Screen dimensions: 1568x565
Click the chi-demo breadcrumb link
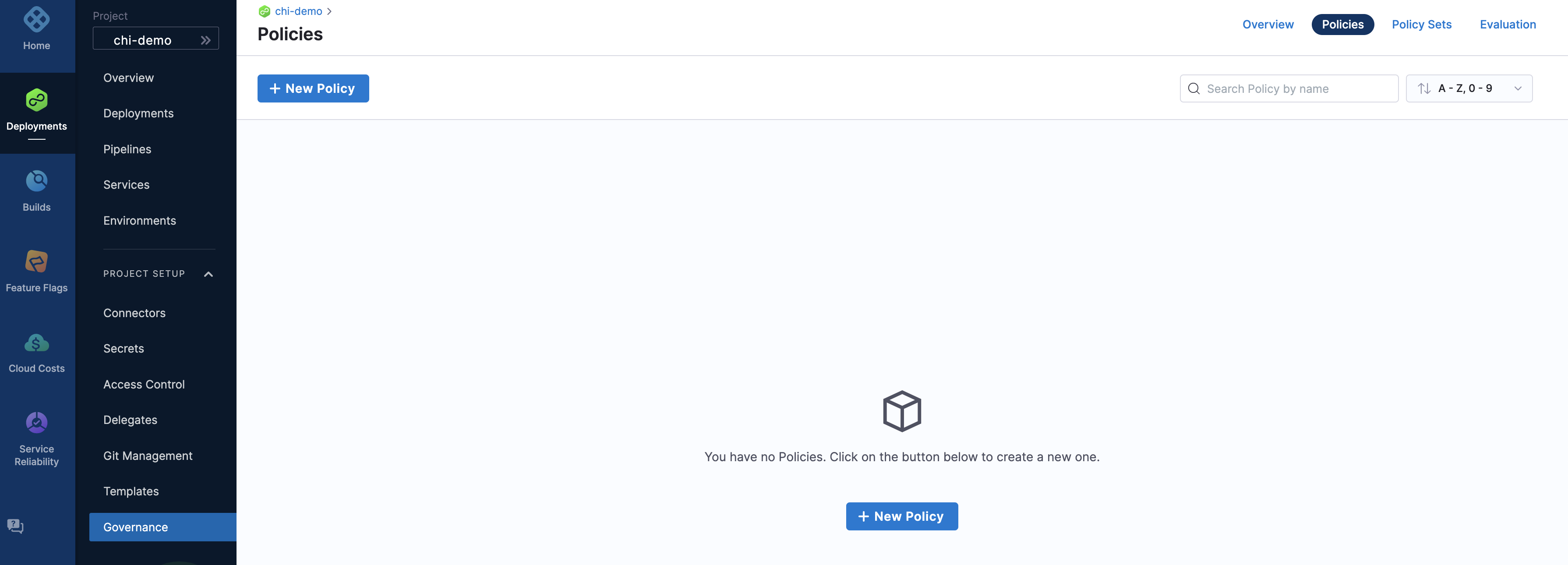[298, 11]
